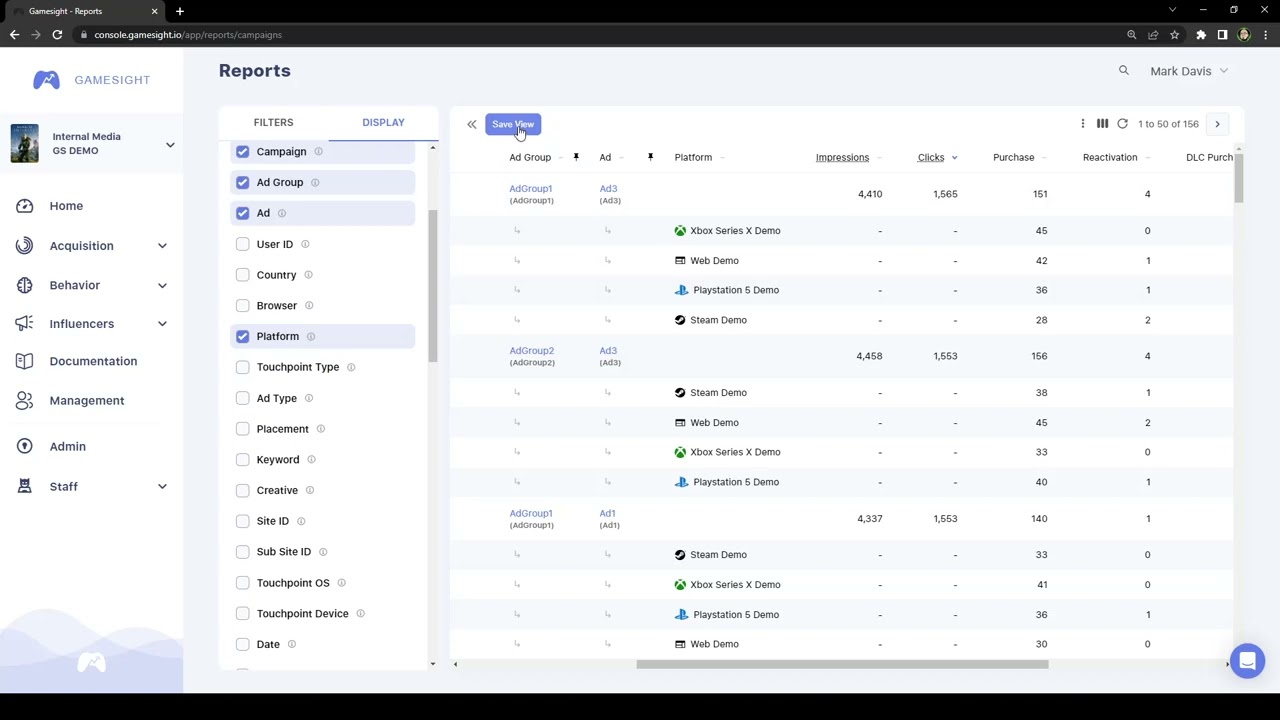Click the Acquisition sidebar icon
The width and height of the screenshot is (1280, 720).
pos(24,246)
